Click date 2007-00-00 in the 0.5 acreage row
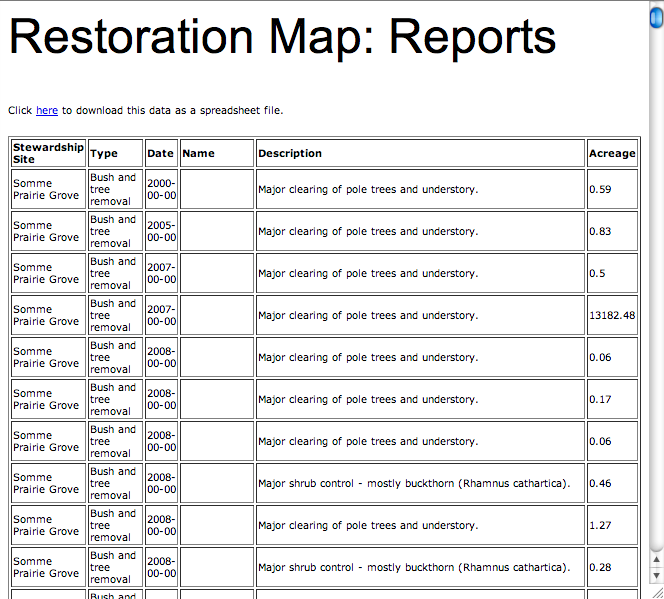 [161, 273]
